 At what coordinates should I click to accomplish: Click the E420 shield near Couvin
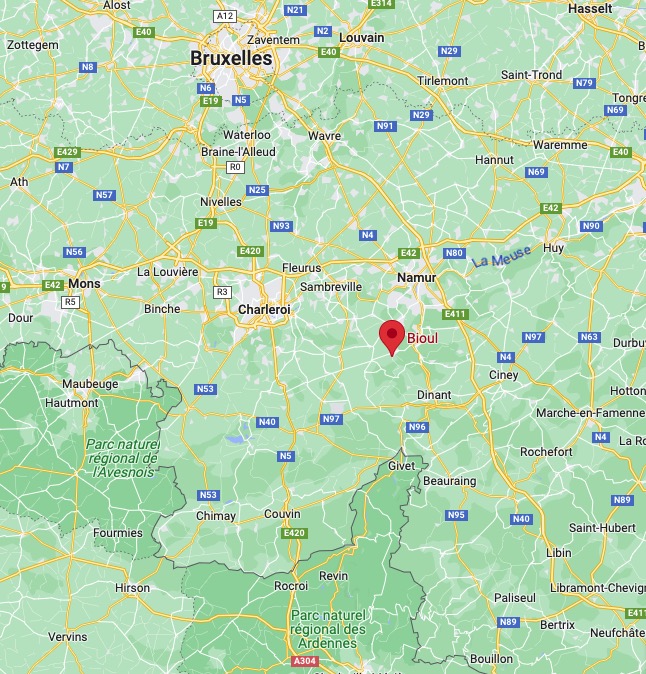coord(294,533)
